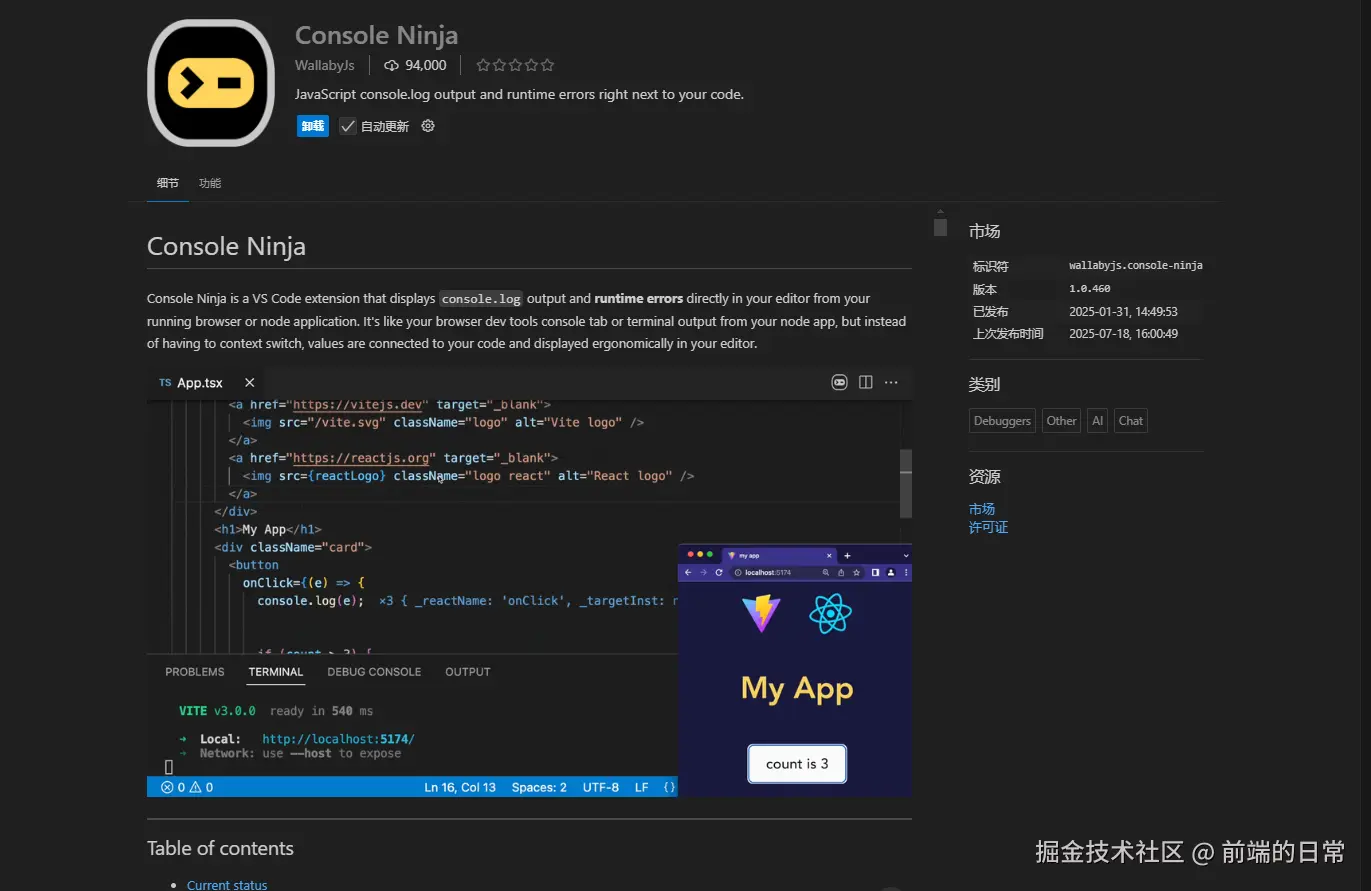This screenshot has width=1371, height=891.
Task: Select the PROBLEMS panel tab in preview
Action: 195,672
